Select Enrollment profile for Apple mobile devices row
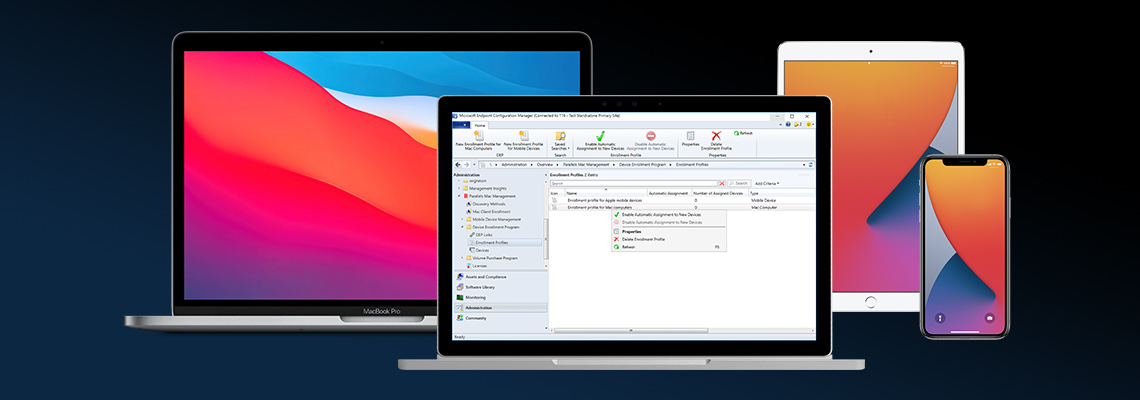Viewport: 1140px width, 400px height. 681,200
